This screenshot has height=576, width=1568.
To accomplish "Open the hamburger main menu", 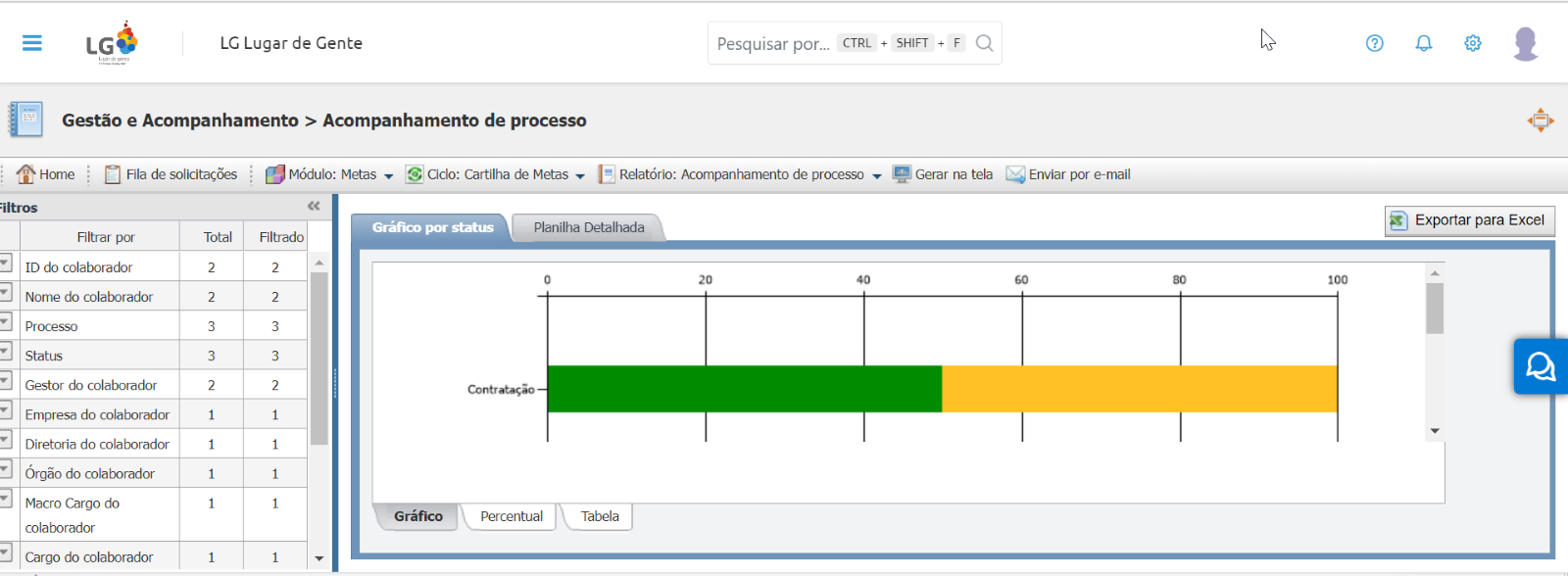I will [32, 43].
